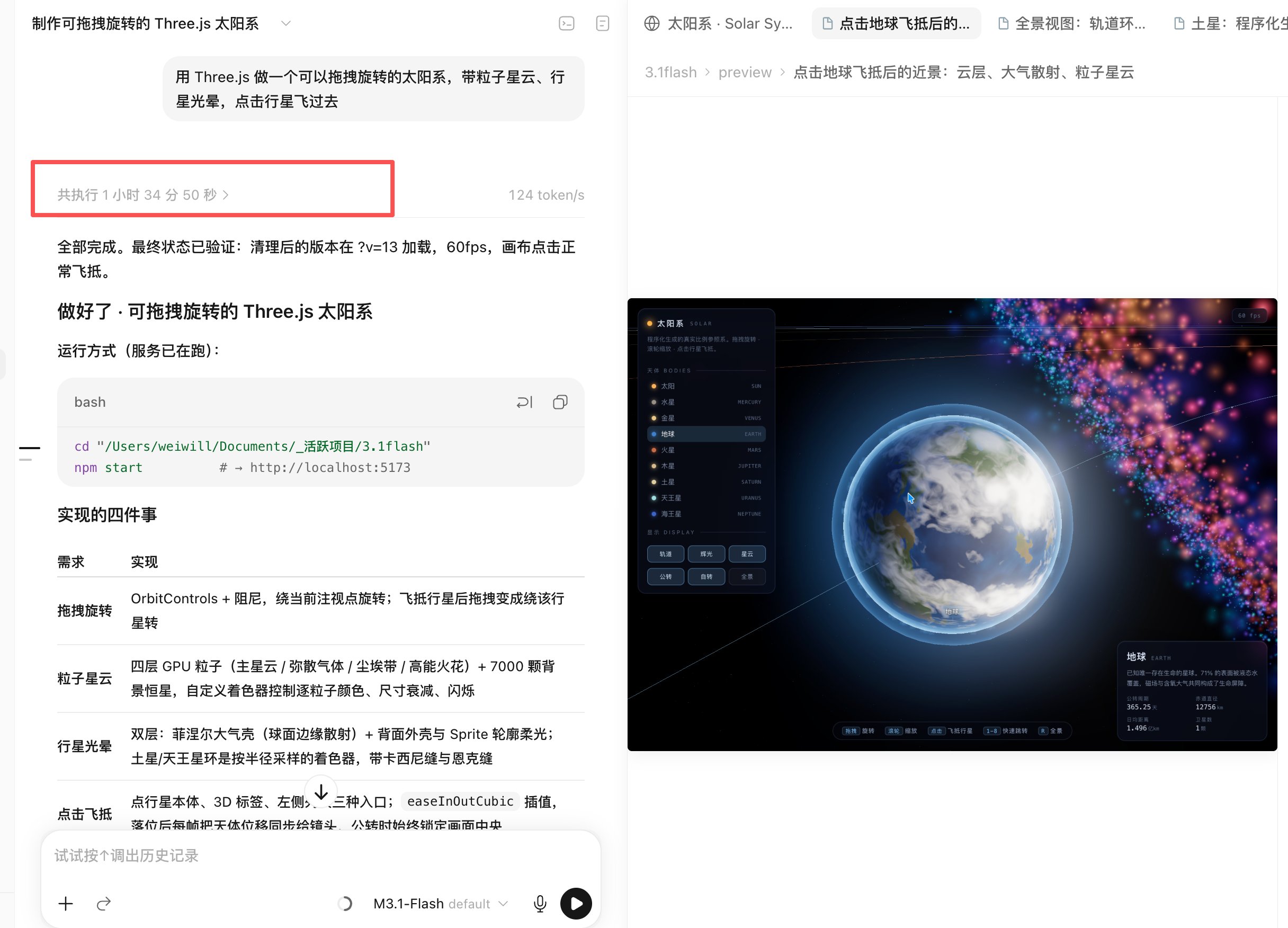Expand the conversation title dropdown chevron
Image resolution: width=1288 pixels, height=928 pixels.
tap(285, 23)
